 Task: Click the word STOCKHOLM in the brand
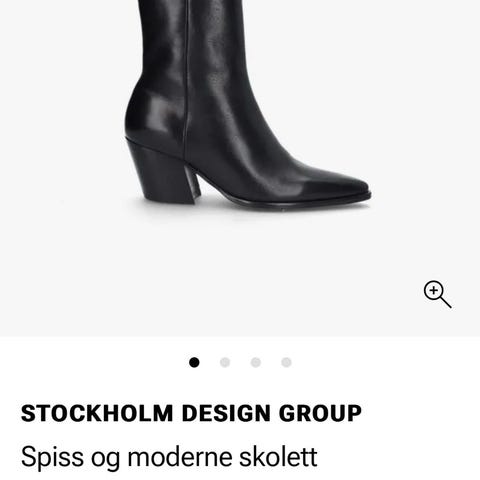97,413
